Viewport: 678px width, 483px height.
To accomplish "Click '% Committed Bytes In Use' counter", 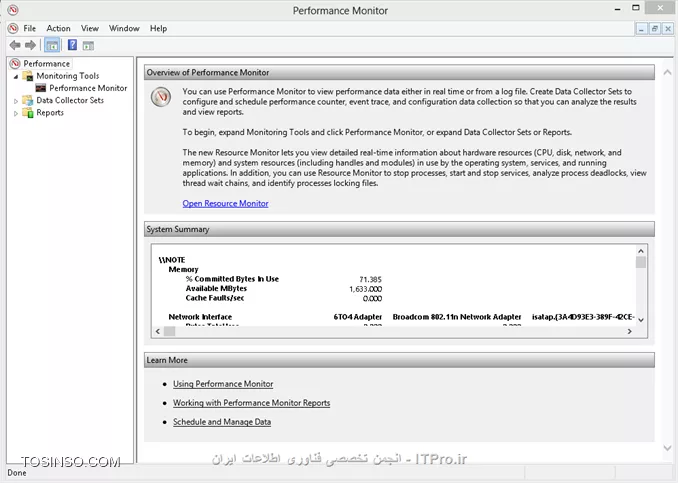I will click(232, 279).
